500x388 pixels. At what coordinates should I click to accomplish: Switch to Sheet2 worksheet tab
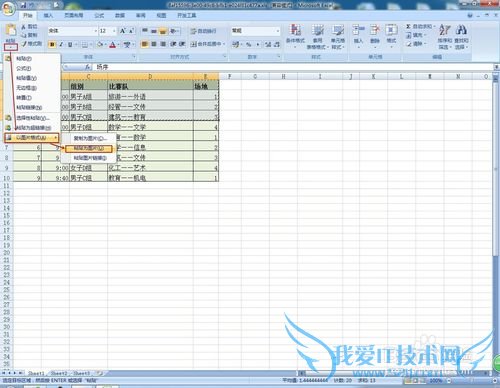[x=59, y=373]
